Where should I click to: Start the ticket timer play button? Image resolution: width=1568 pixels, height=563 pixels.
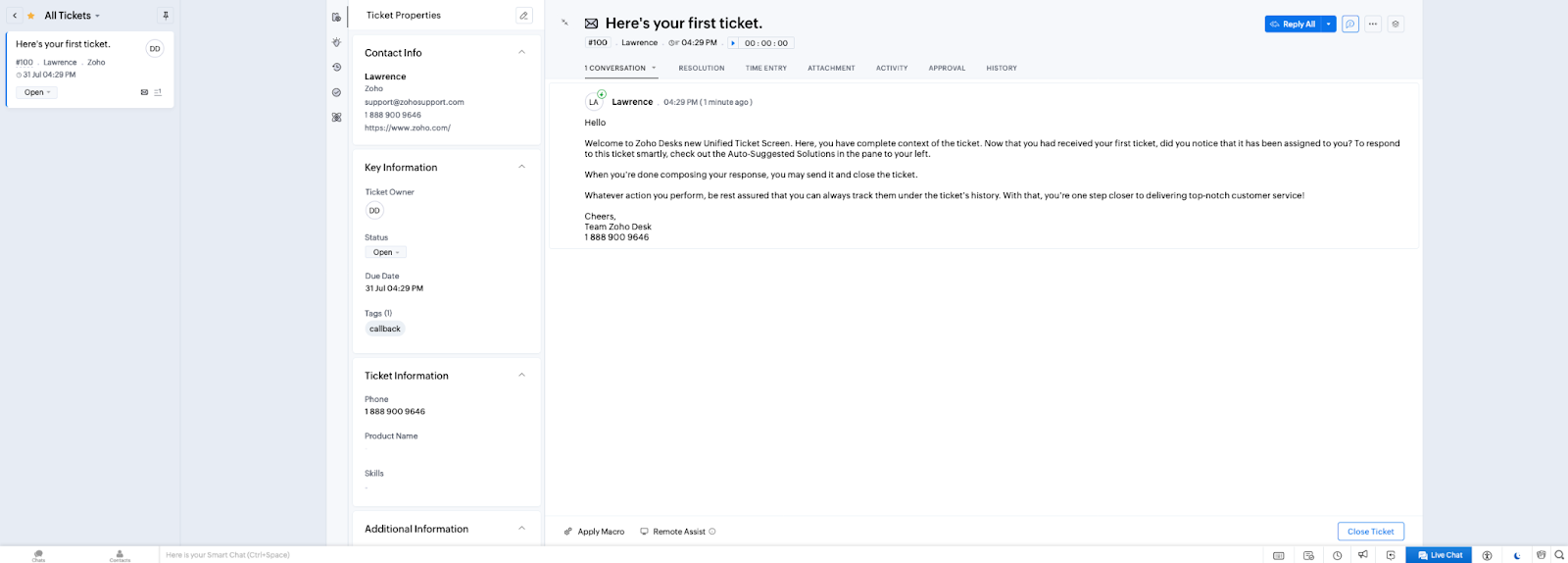coord(733,43)
